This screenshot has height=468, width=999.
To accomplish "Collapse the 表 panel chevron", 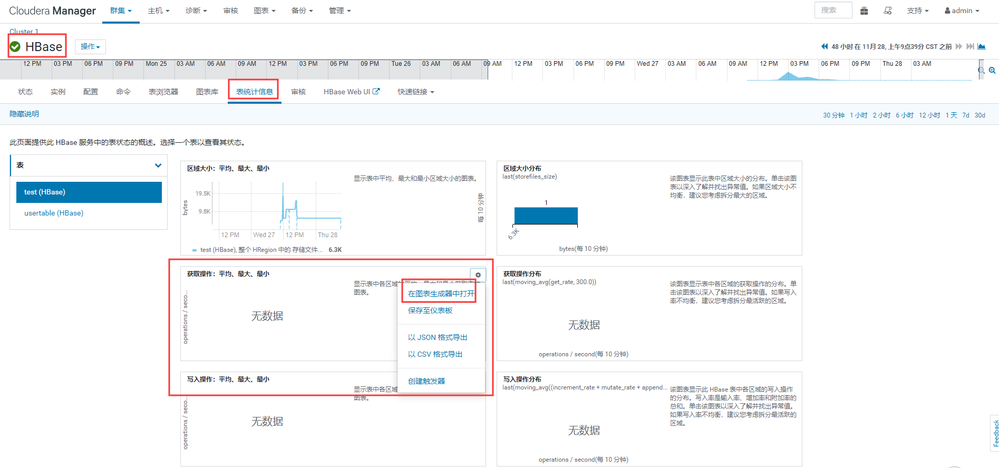I will [x=159, y=166].
